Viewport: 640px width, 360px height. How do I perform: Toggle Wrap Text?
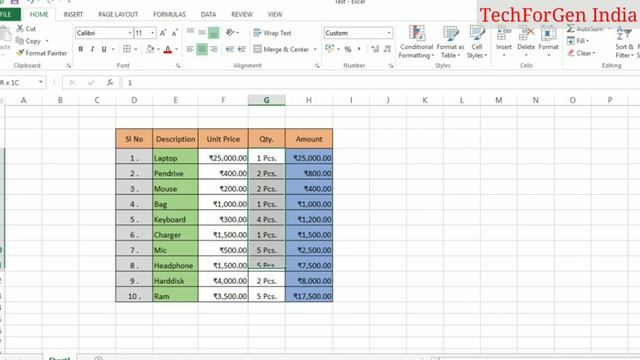272,33
